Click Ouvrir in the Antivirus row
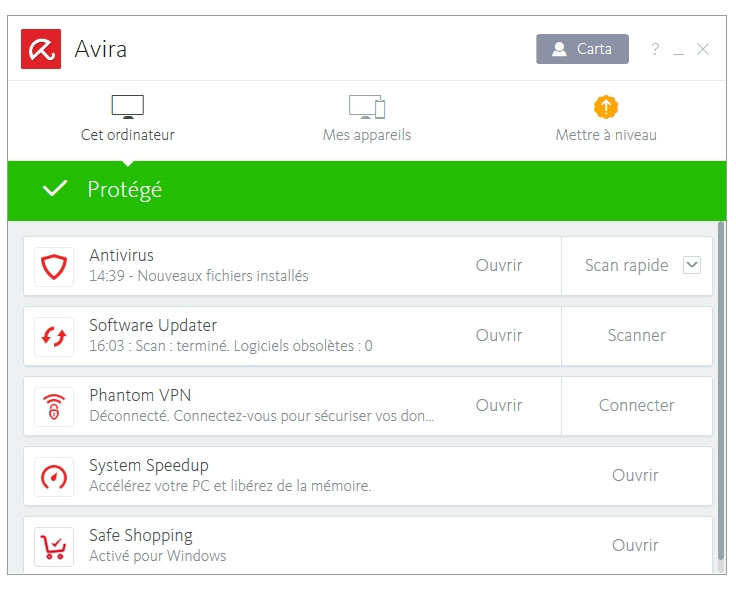Image resolution: width=736 pixels, height=593 pixels. 499,266
